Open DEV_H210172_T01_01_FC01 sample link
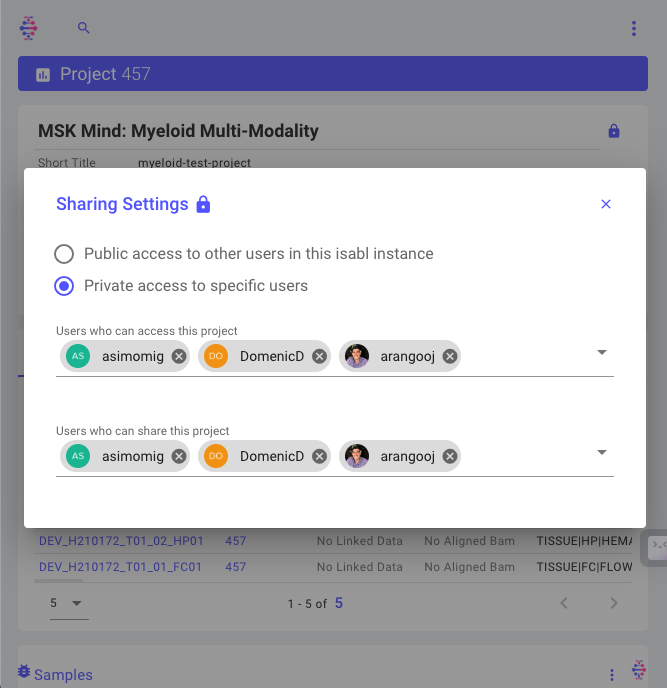Screen dimensions: 667x688 [120, 567]
